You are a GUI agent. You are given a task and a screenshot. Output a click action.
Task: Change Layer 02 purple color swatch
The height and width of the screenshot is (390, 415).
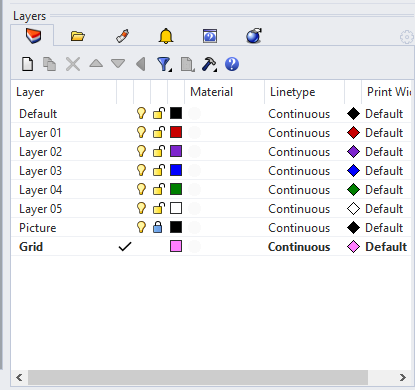click(x=176, y=151)
